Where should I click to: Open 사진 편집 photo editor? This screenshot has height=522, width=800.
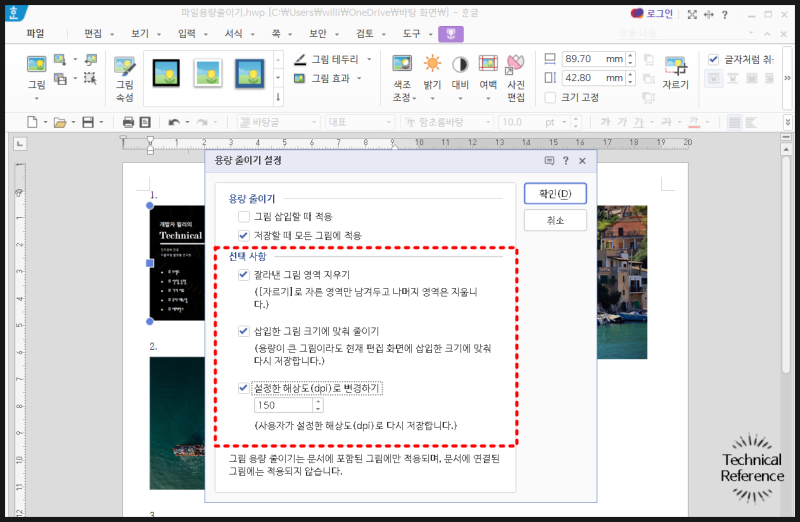(516, 79)
